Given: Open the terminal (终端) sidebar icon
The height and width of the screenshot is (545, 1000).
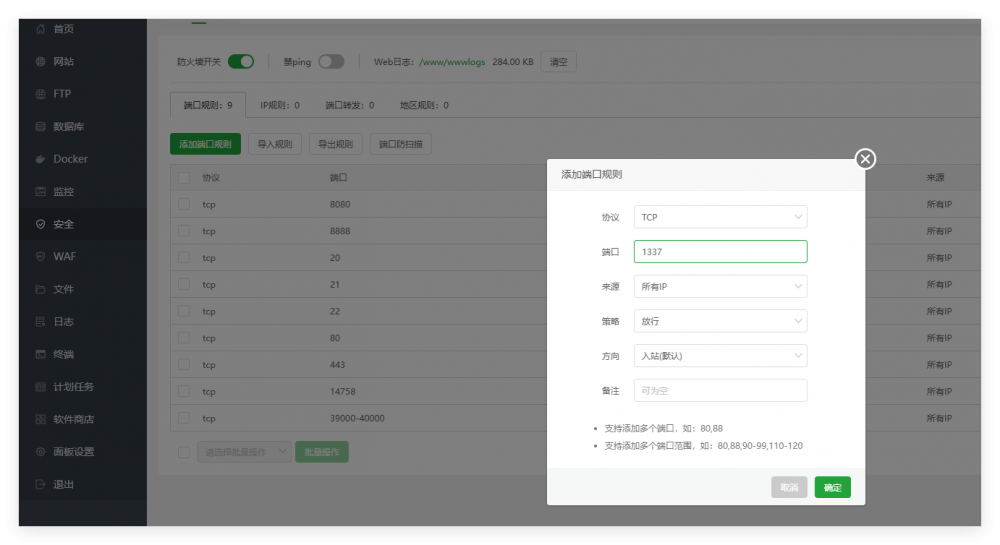Looking at the screenshot, I should 40,354.
